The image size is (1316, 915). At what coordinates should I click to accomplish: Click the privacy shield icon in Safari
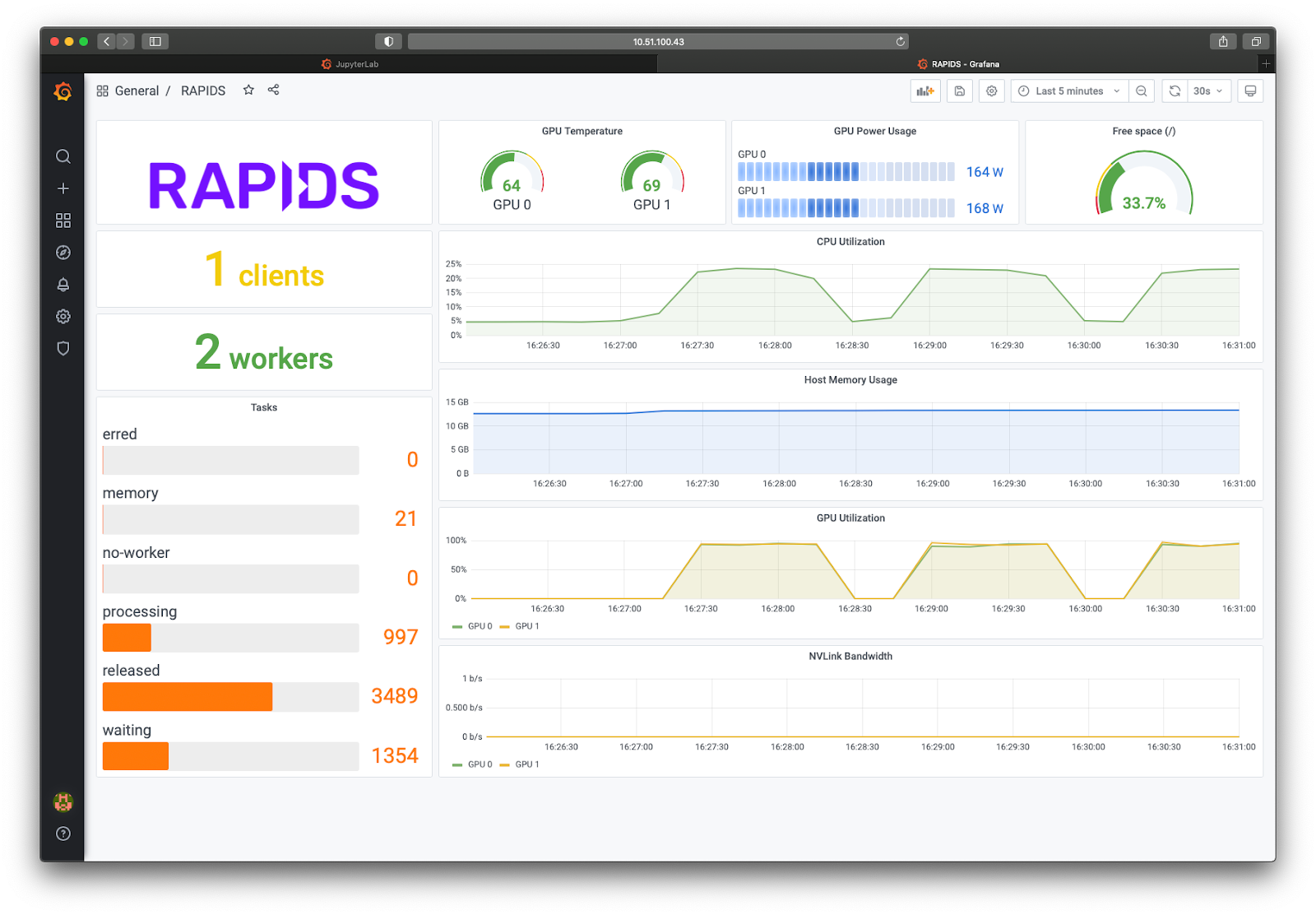(x=388, y=41)
